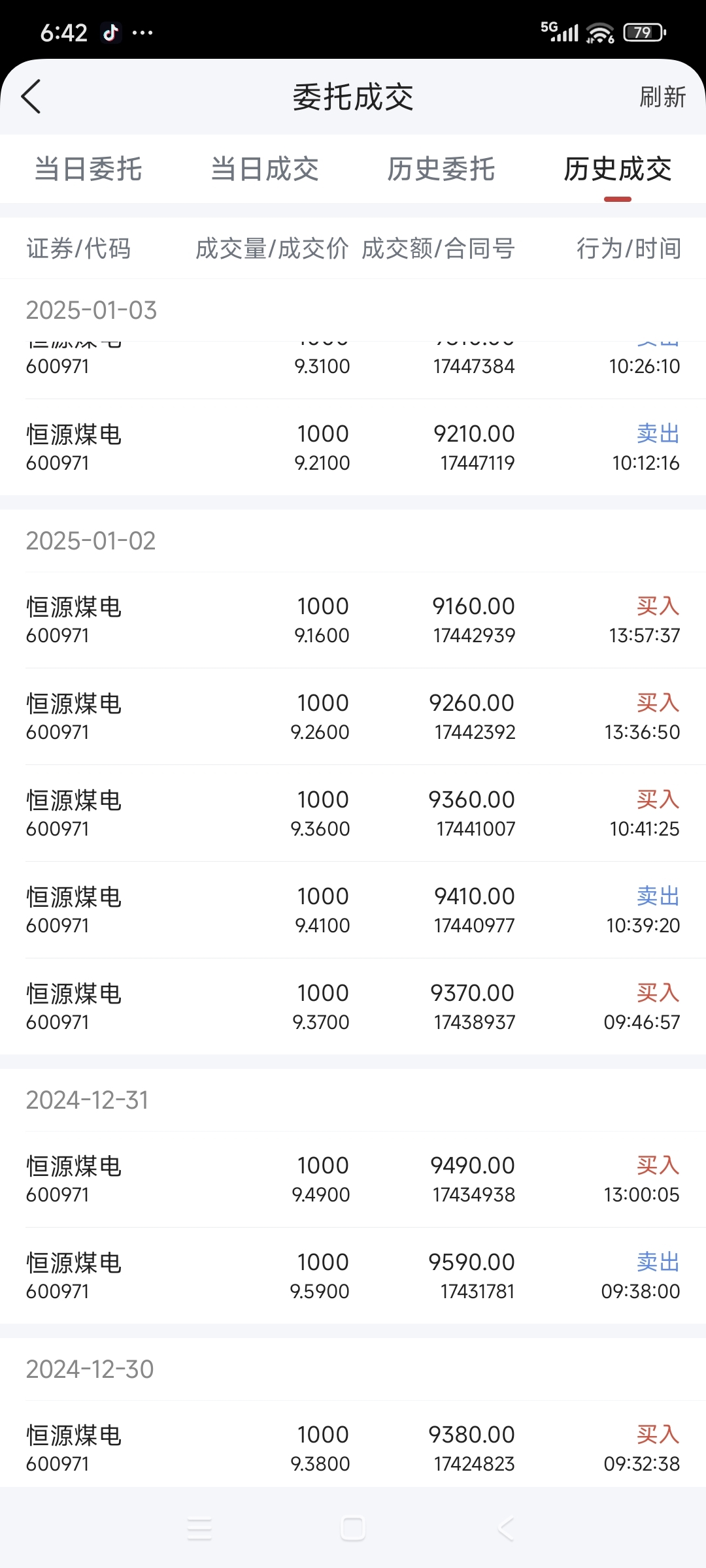Select trade with contract number 17440977
Image resolution: width=706 pixels, height=1568 pixels.
coord(353,910)
